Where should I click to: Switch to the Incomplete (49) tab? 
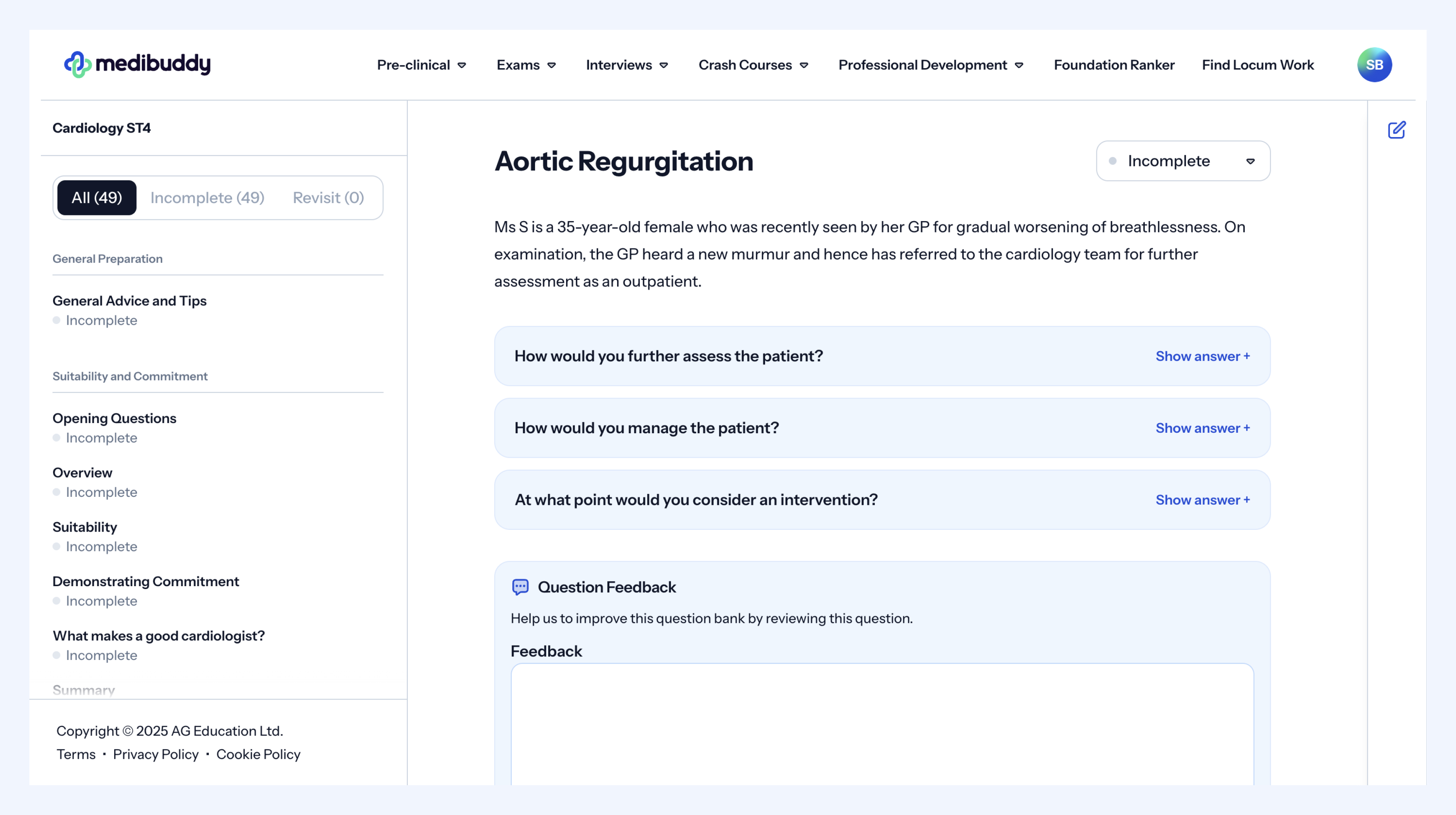(x=208, y=198)
